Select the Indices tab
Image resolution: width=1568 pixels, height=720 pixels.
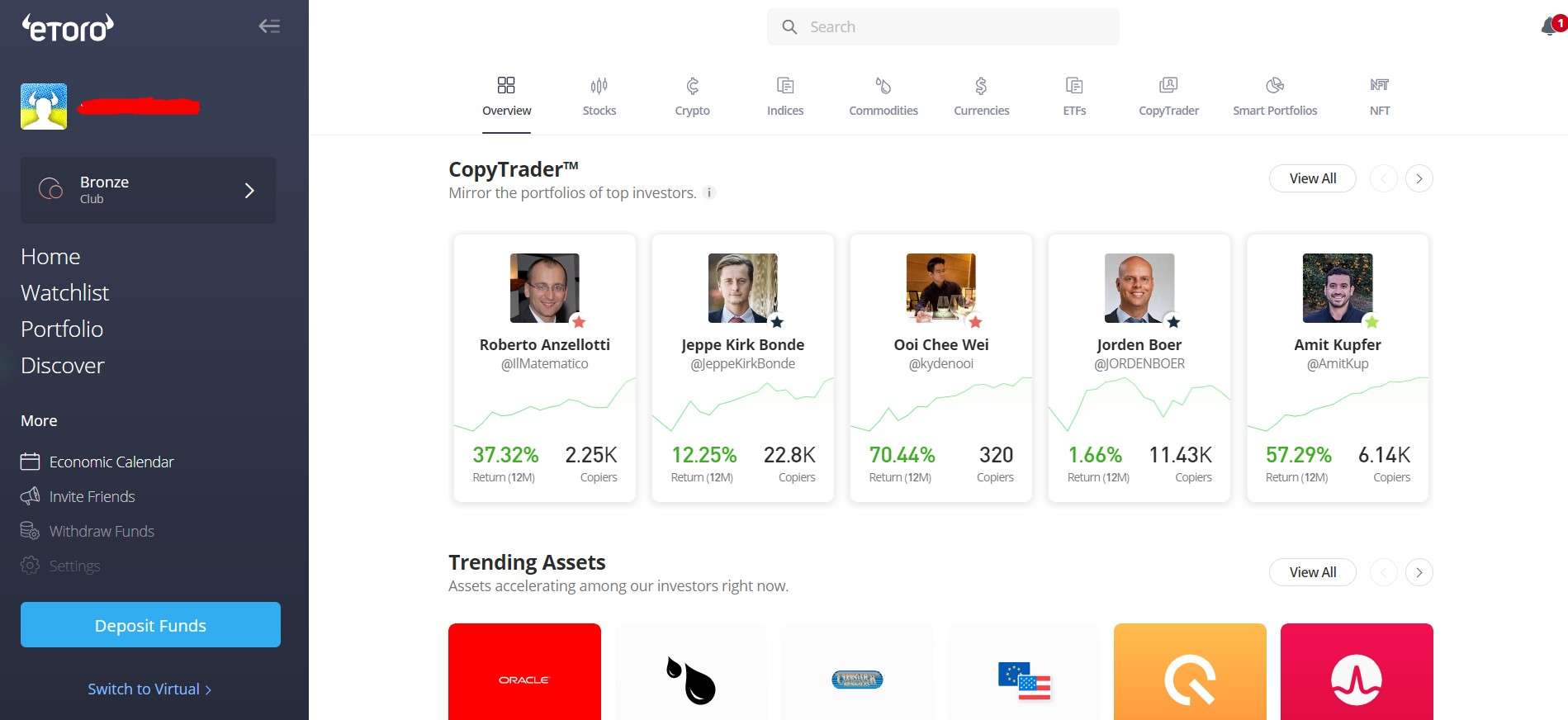pos(785,97)
